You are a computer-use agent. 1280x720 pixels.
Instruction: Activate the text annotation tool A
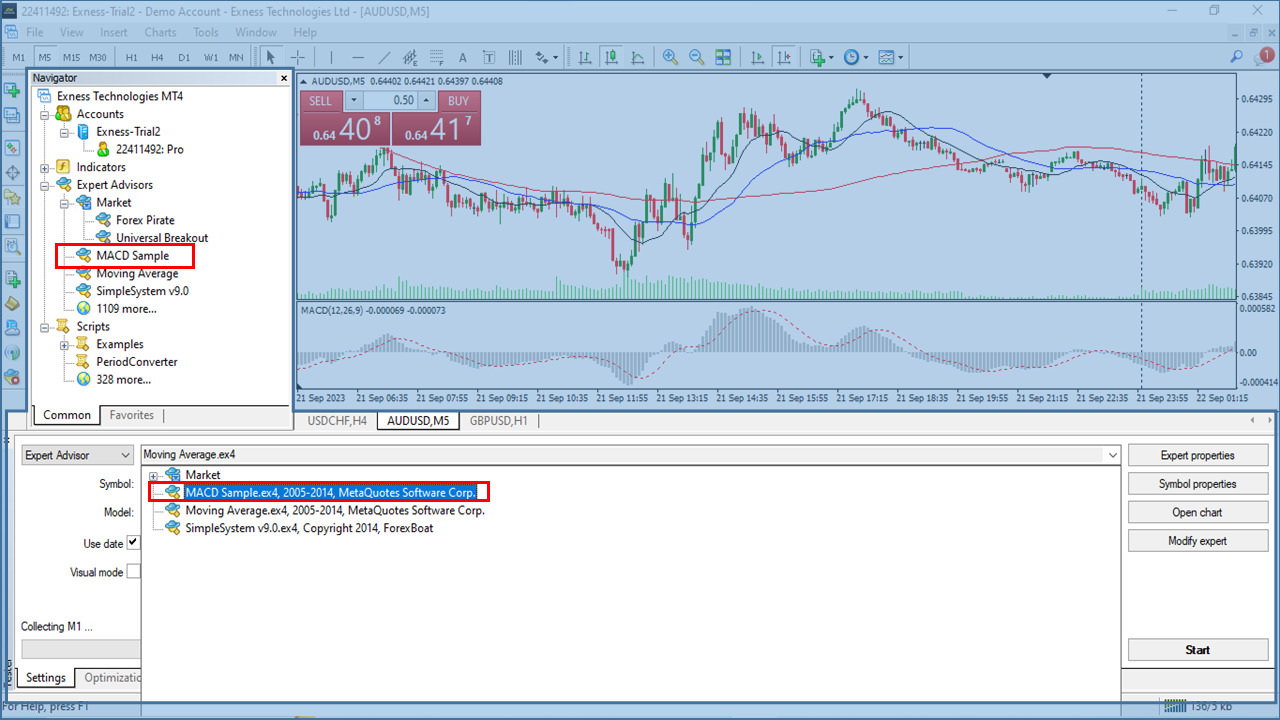(x=462, y=57)
